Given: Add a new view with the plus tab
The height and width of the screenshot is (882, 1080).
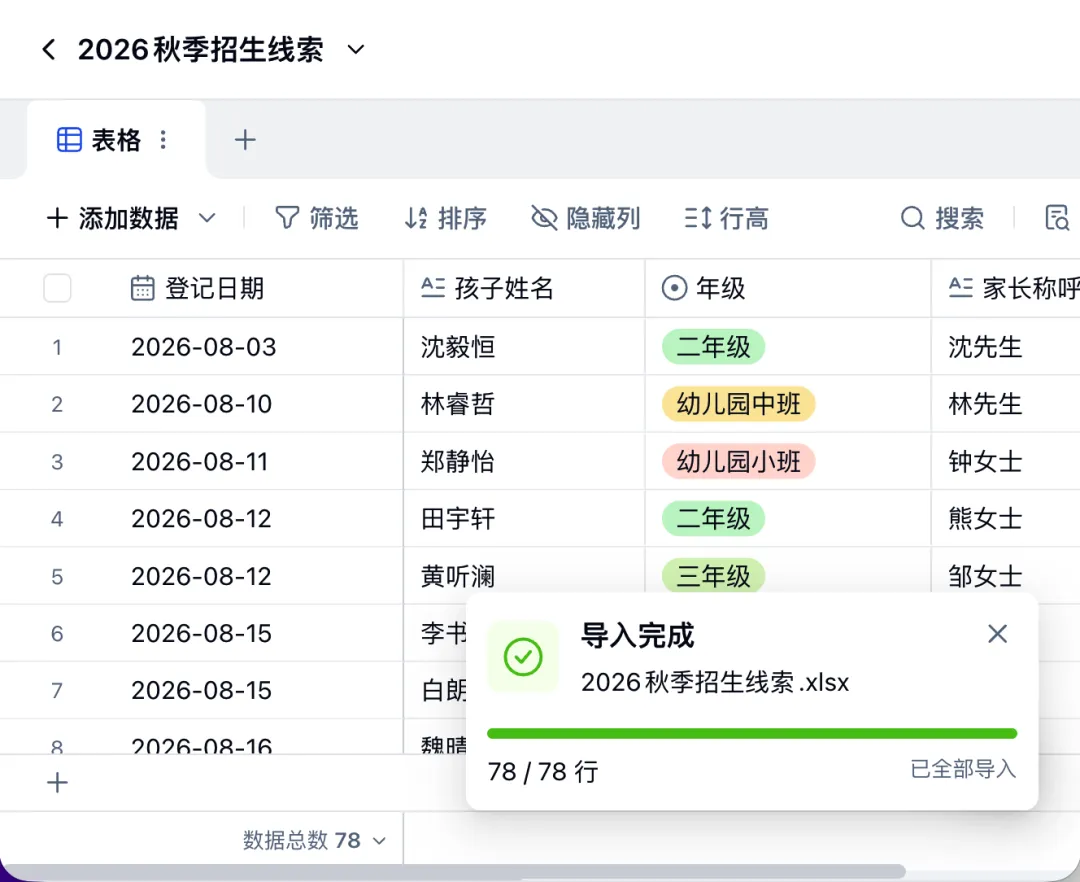Looking at the screenshot, I should (245, 140).
